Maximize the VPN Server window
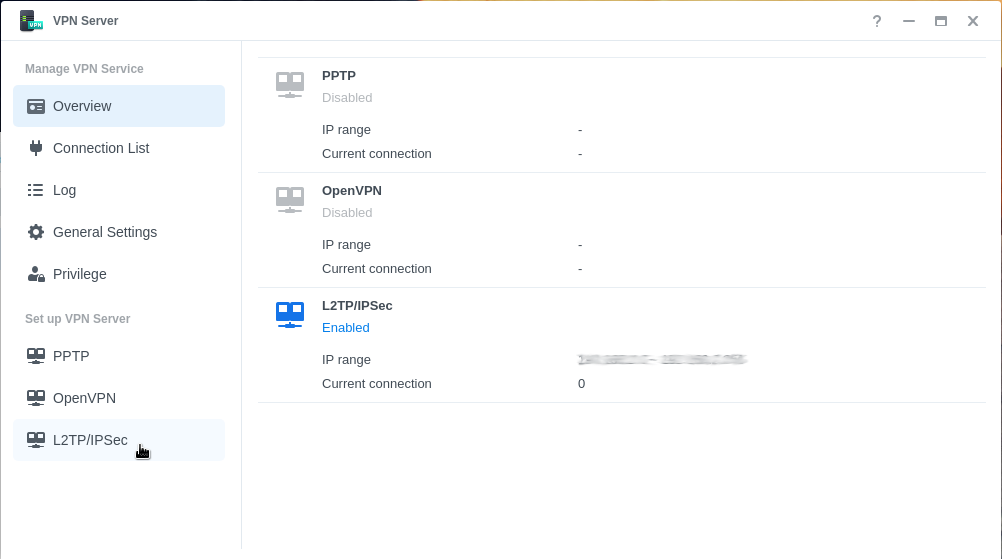The height and width of the screenshot is (559, 1002). tap(941, 21)
